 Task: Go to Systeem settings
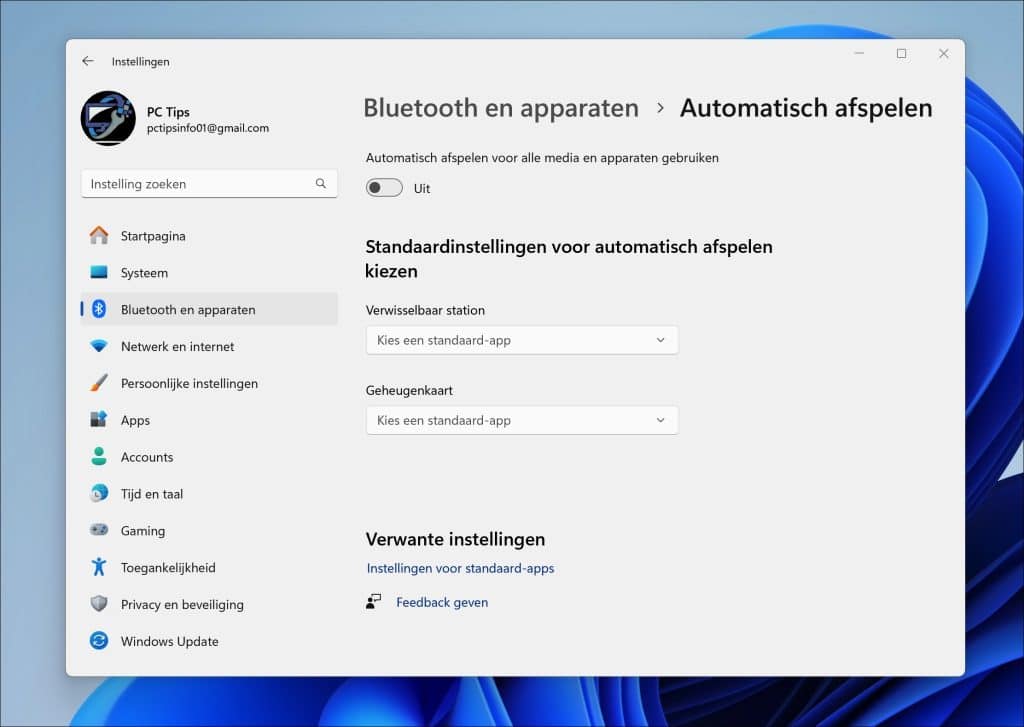point(209,272)
